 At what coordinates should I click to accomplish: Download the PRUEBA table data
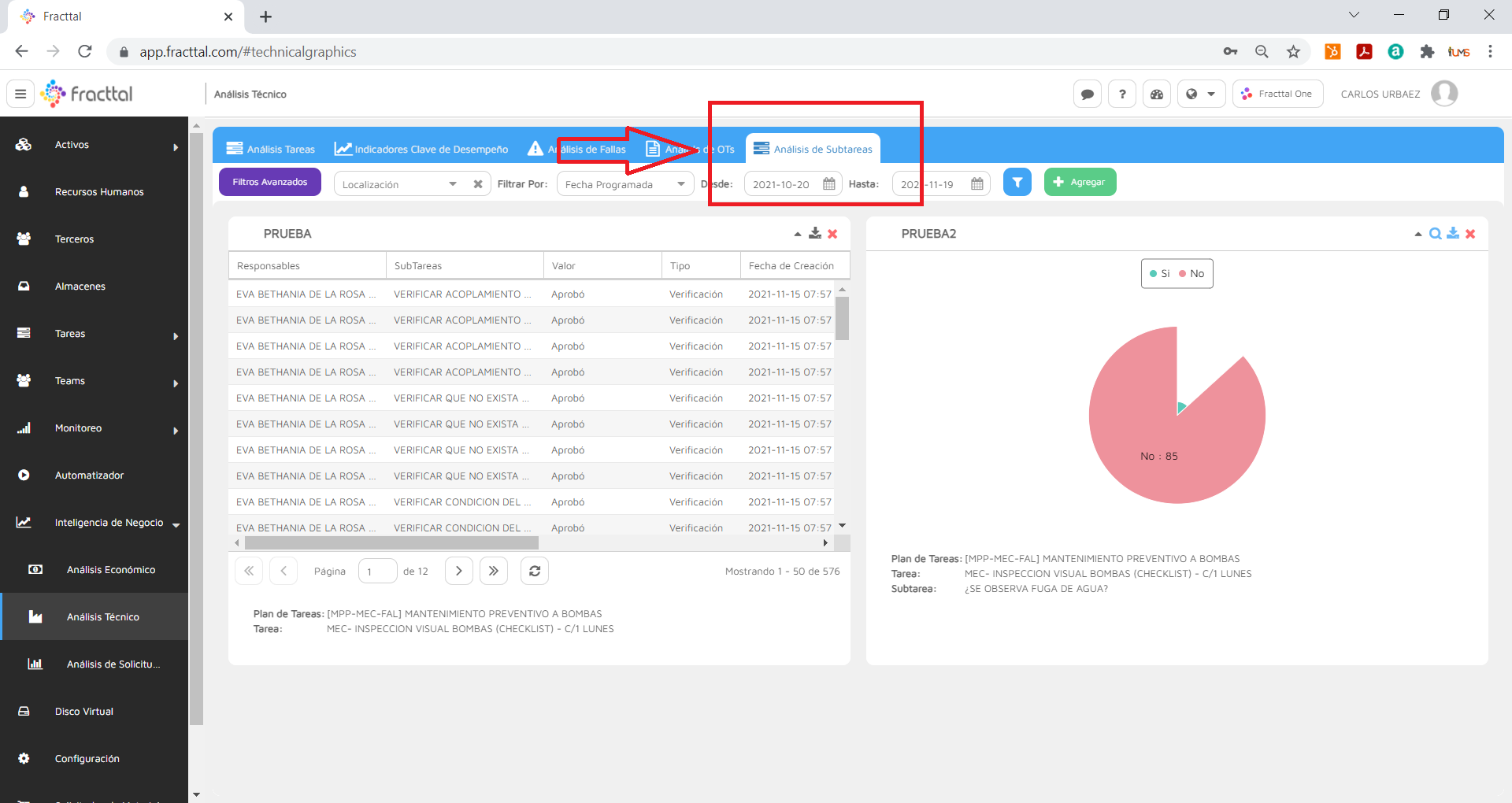(815, 234)
